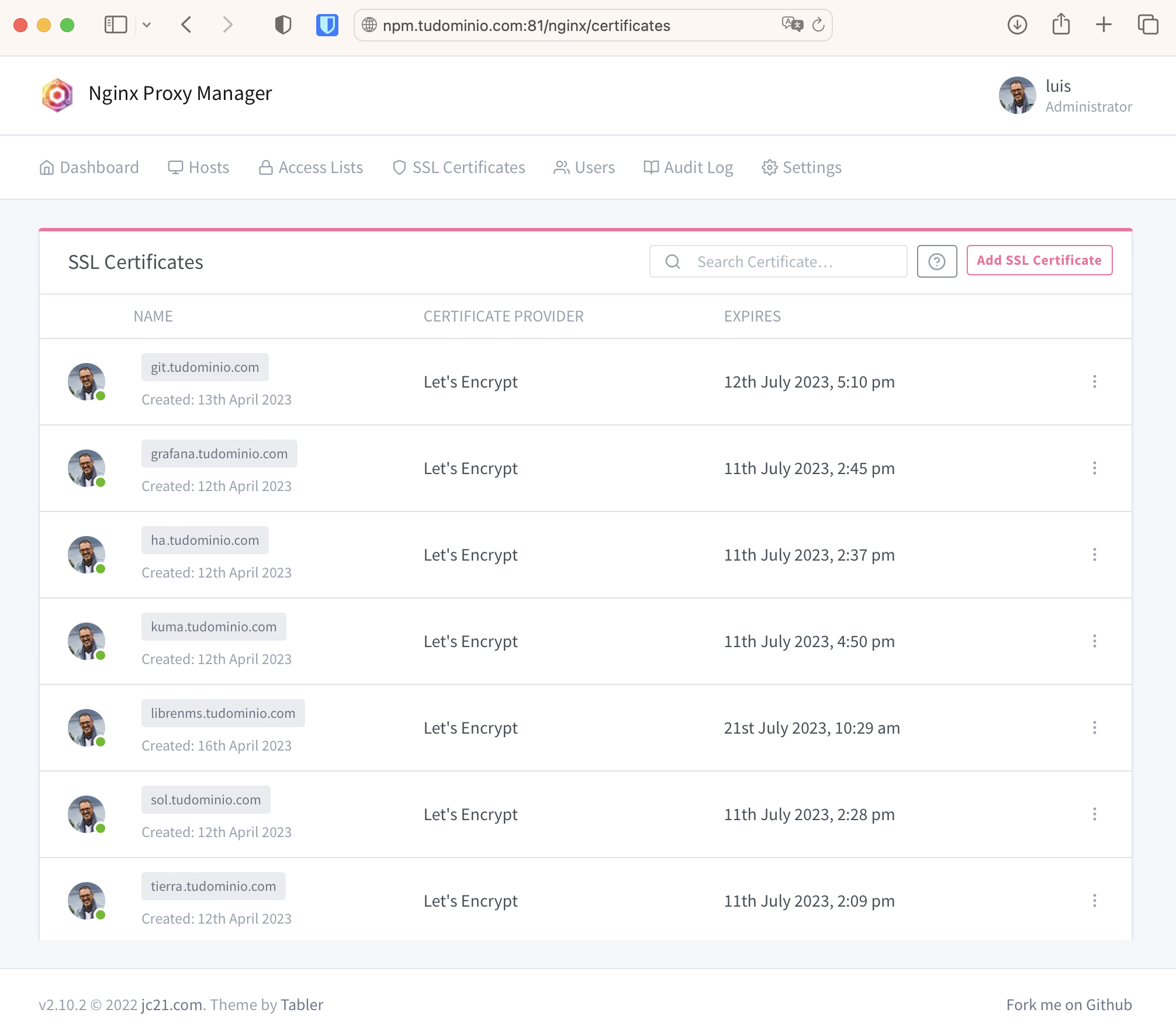Click the help question mark button
1176x1030 pixels.
(x=937, y=261)
